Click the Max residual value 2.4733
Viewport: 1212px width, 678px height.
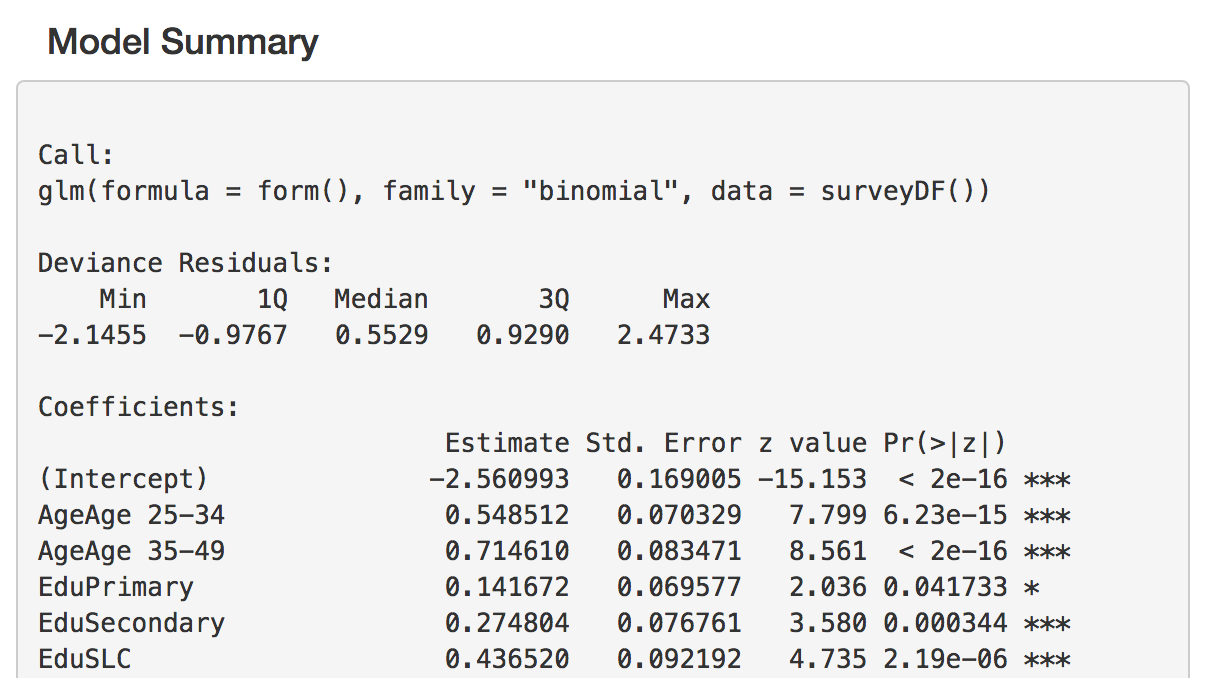663,335
